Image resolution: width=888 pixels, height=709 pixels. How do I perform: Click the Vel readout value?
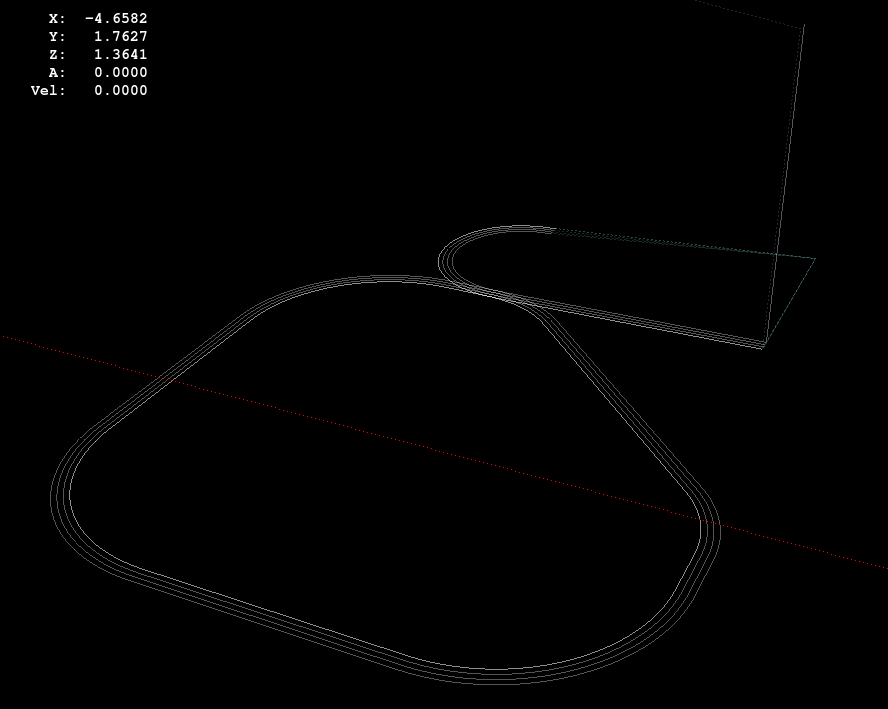(x=120, y=90)
